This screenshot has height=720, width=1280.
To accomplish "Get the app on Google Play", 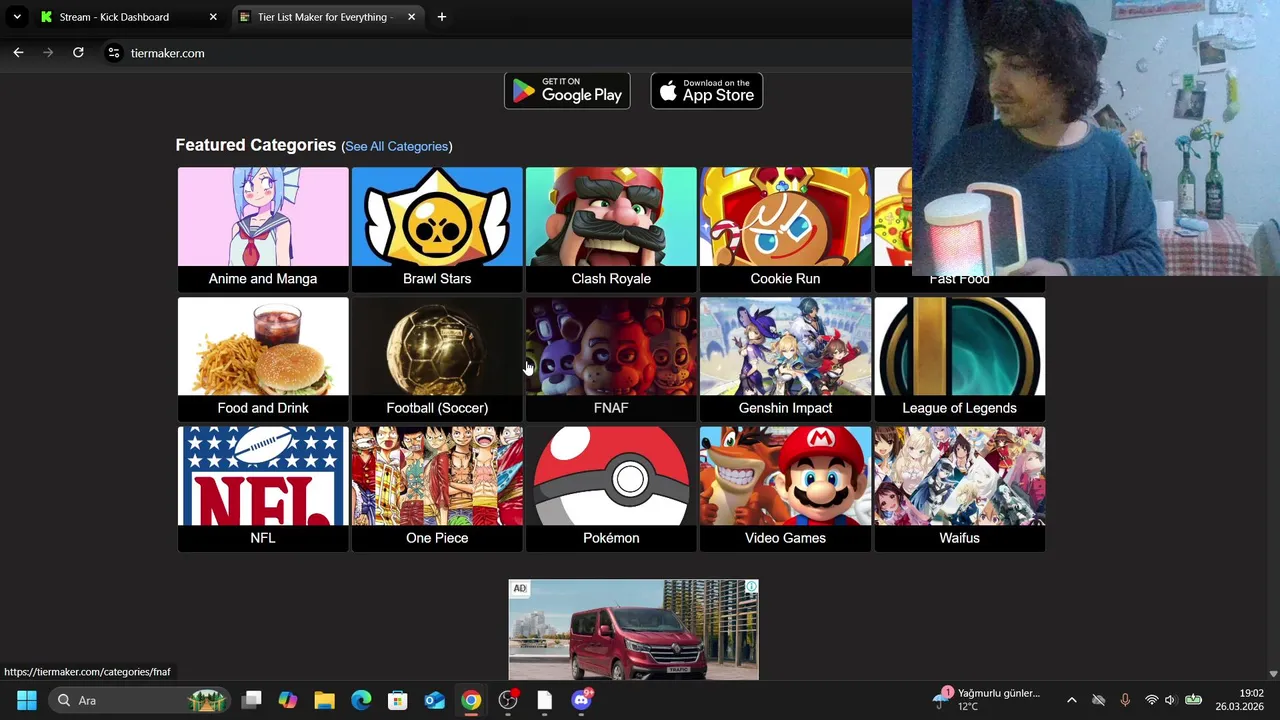I will click(x=567, y=91).
